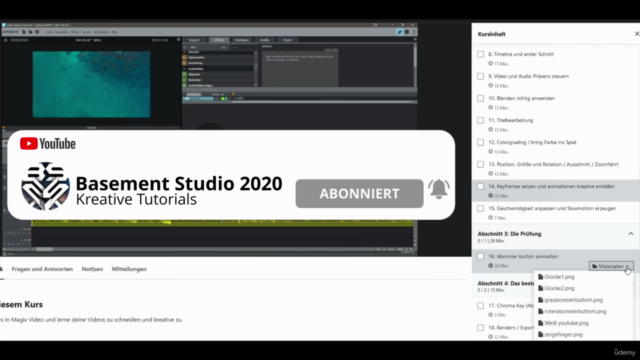Click the file icon next to Glocke1.png
Viewport: 640px width, 360px height.
click(540, 277)
